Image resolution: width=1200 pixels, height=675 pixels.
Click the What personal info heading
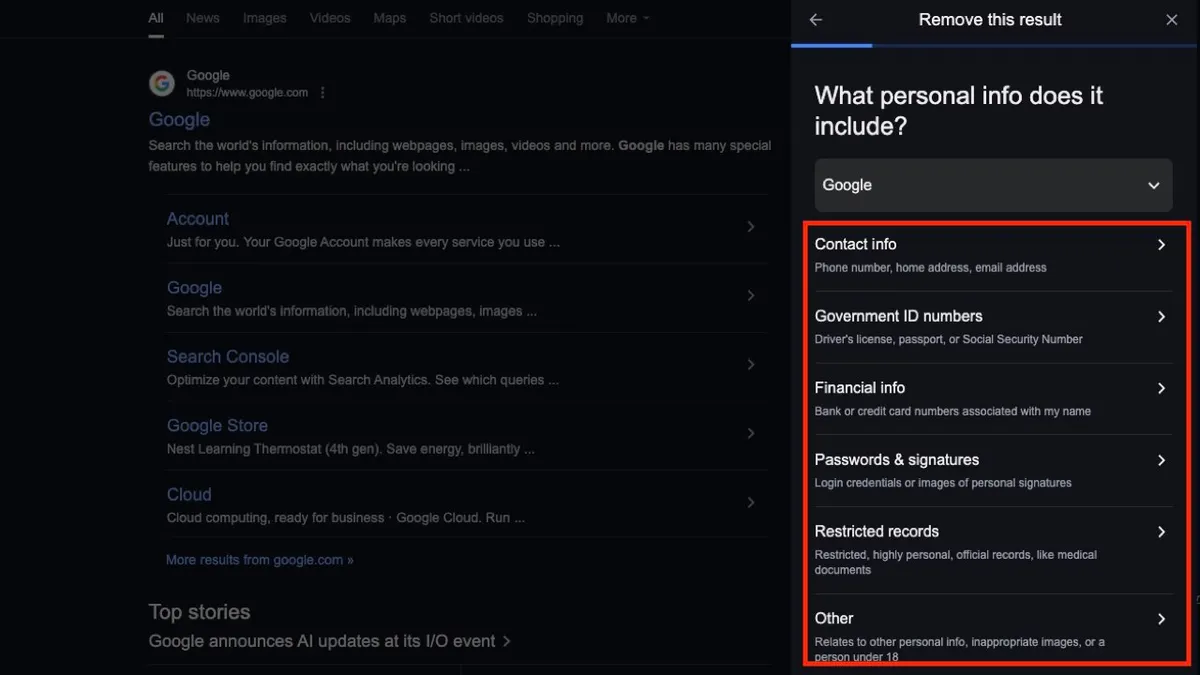959,111
